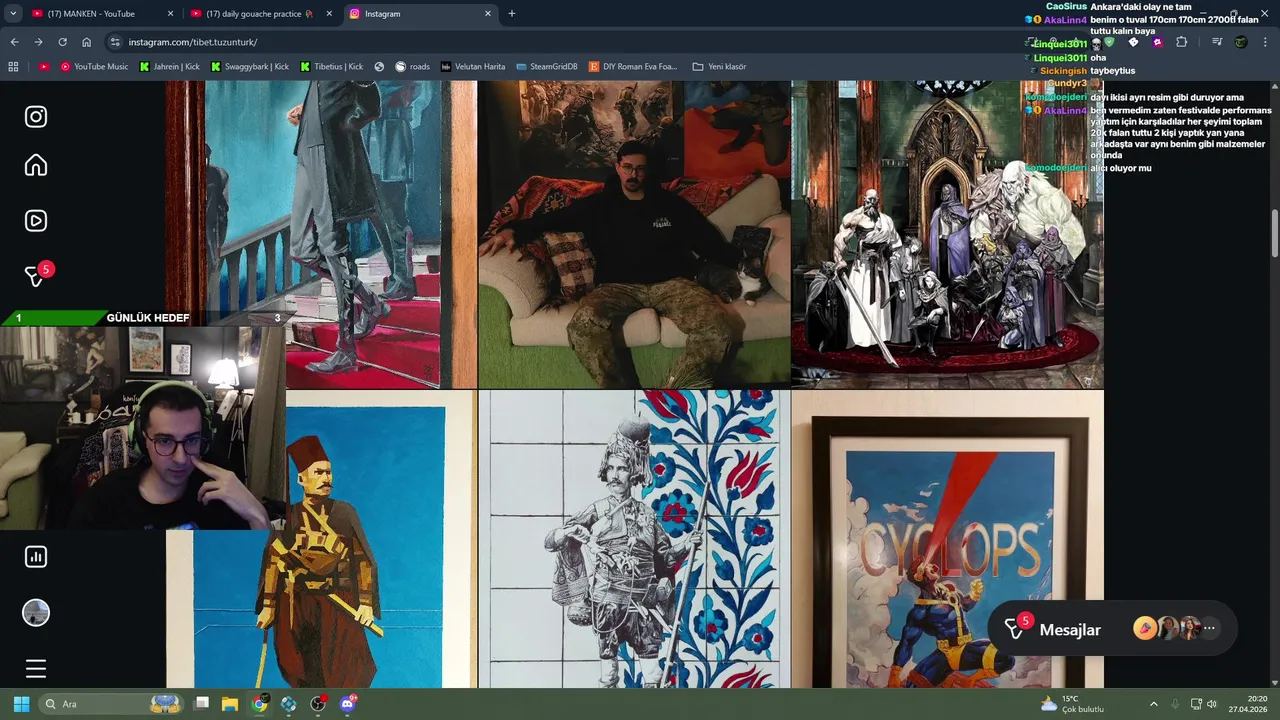Screen dimensions: 1280x720
Task: Open the browser home page button
Action: (x=87, y=42)
